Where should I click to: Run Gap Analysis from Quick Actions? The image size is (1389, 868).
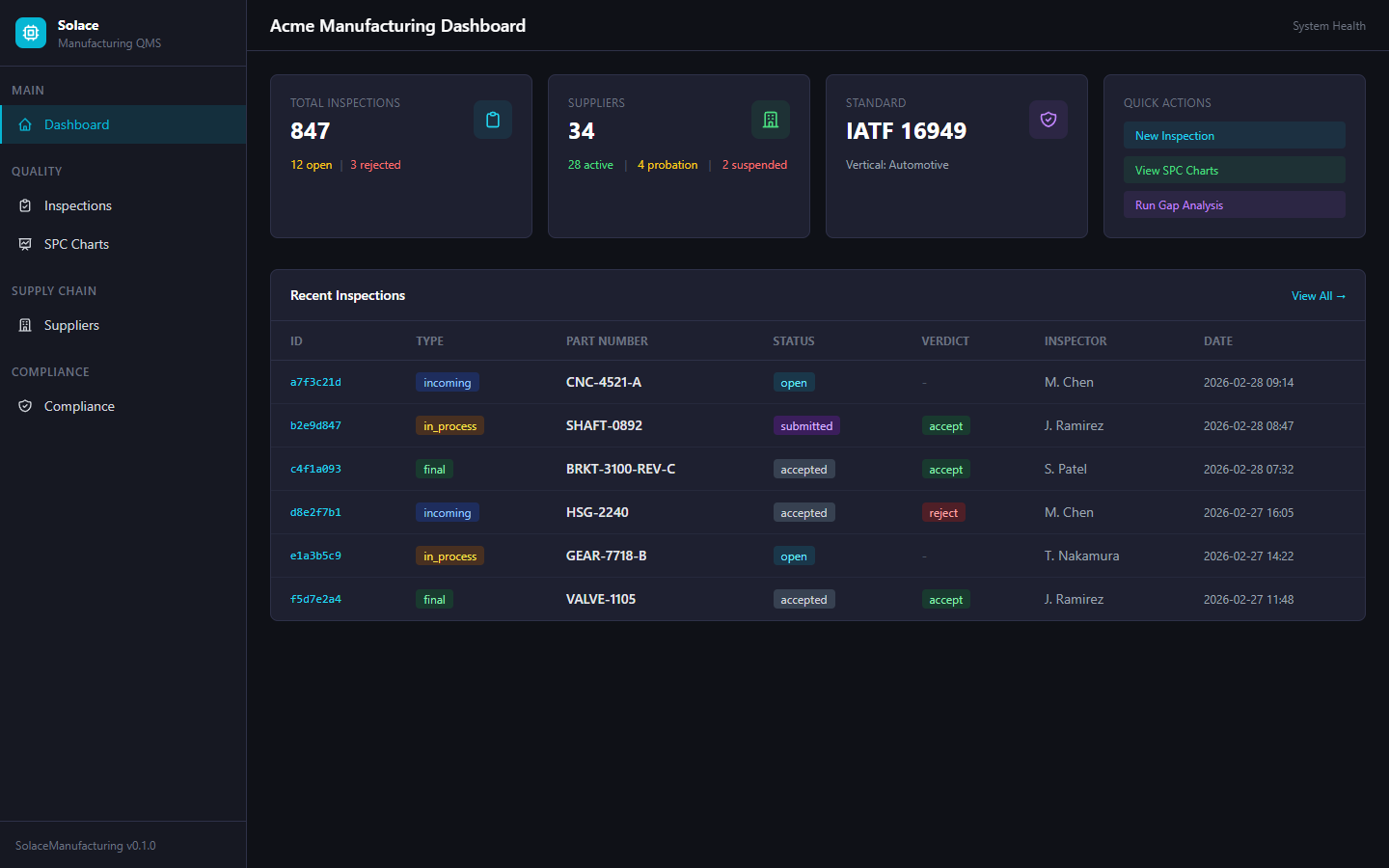coord(1234,204)
